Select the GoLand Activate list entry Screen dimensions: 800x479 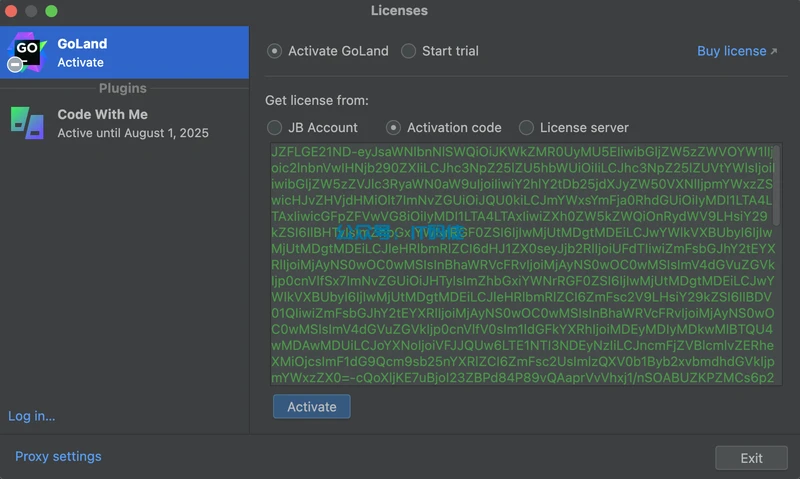pyautogui.click(x=124, y=53)
